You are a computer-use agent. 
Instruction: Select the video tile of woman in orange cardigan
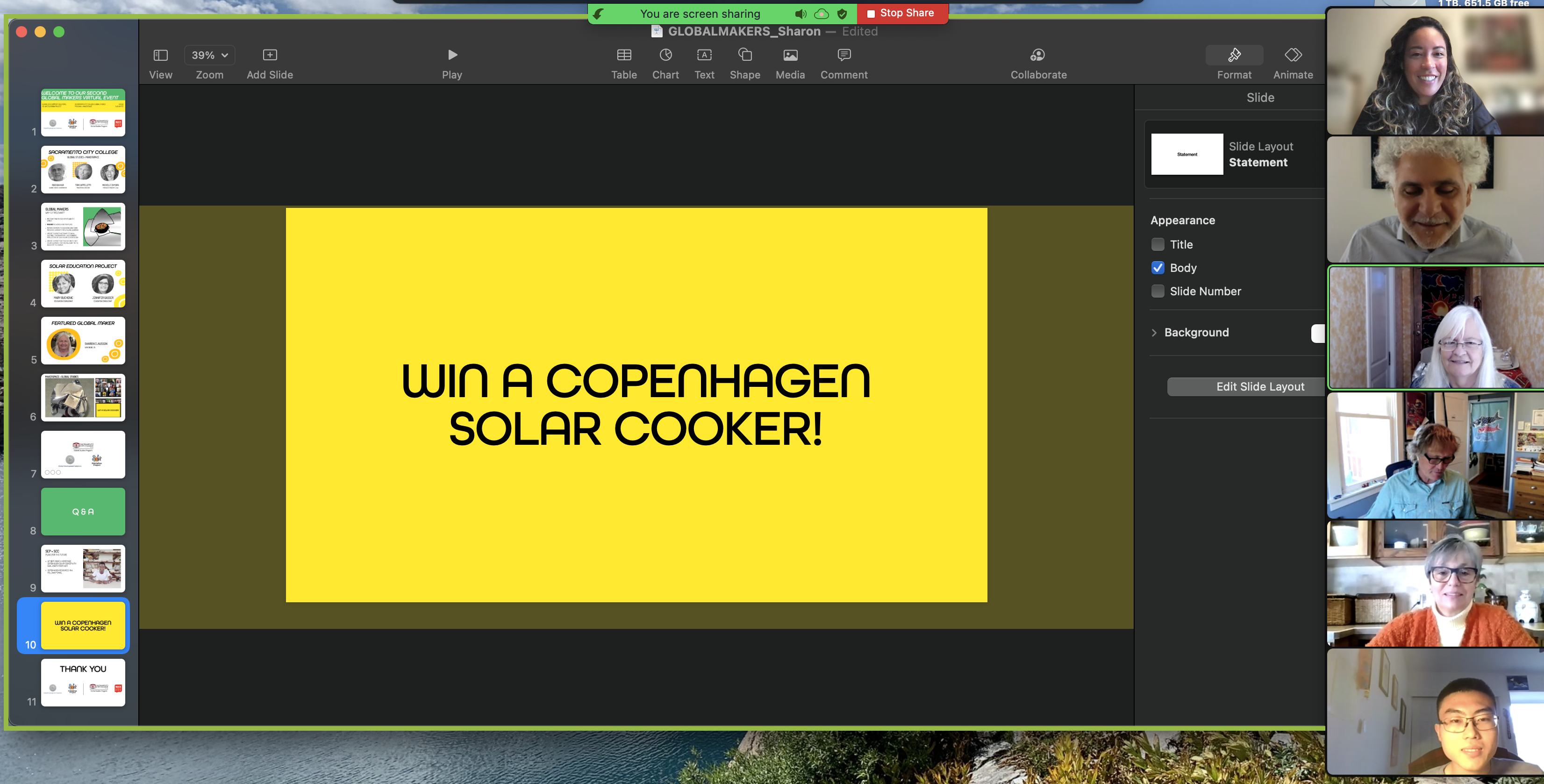pos(1435,583)
